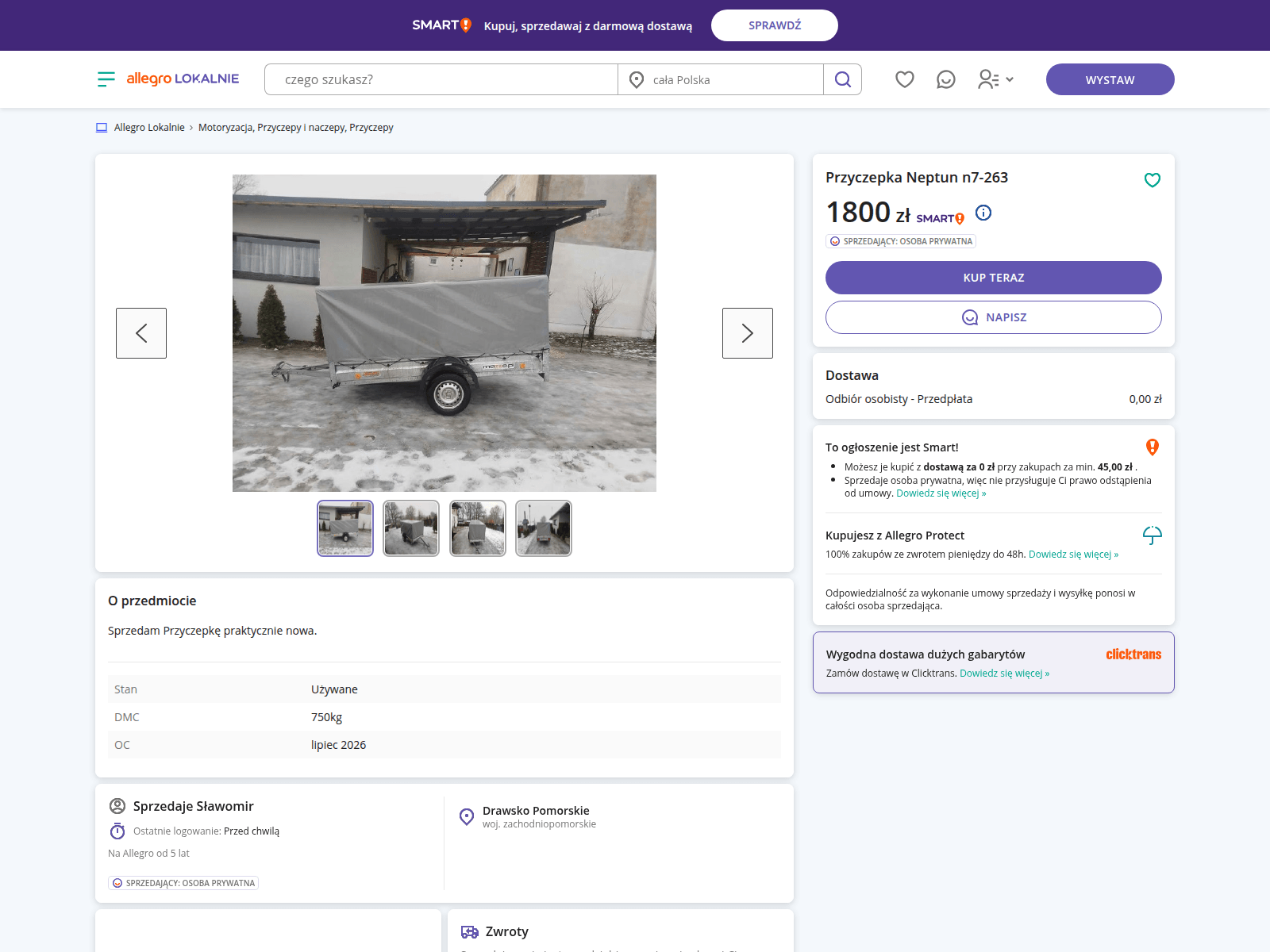1270x952 pixels.
Task: Click the 'czego szukasz?' search field
Action: click(441, 79)
